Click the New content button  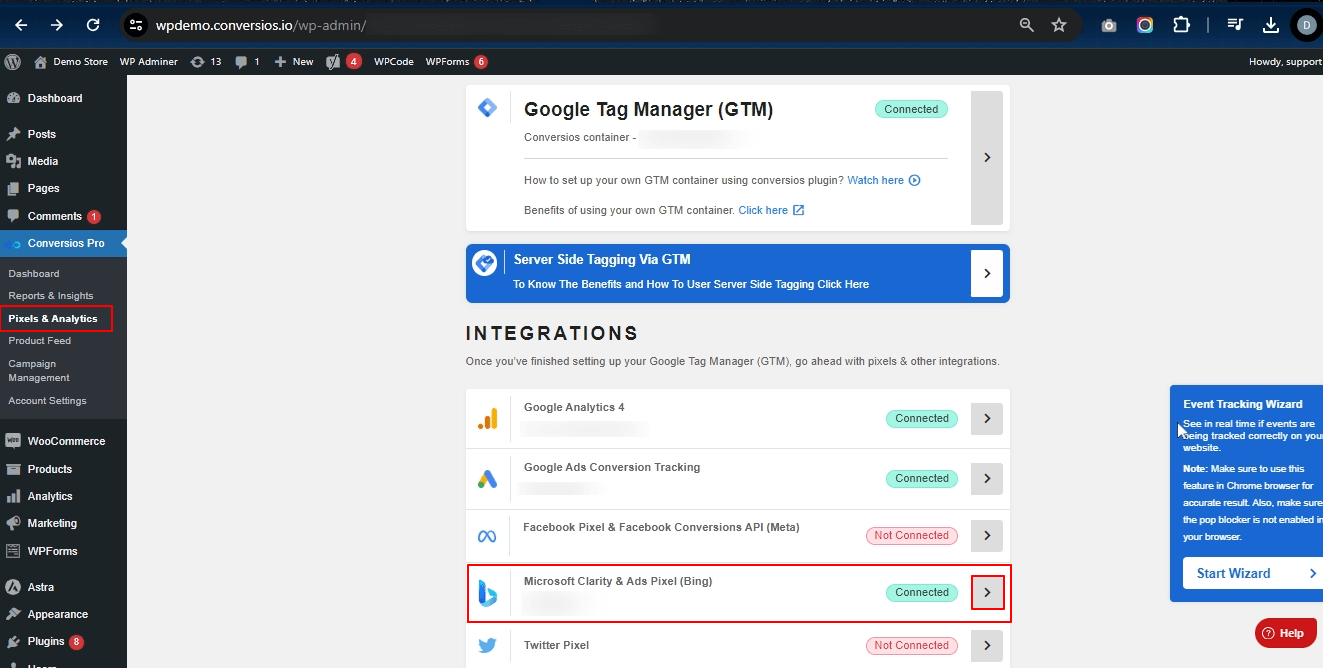click(x=293, y=61)
